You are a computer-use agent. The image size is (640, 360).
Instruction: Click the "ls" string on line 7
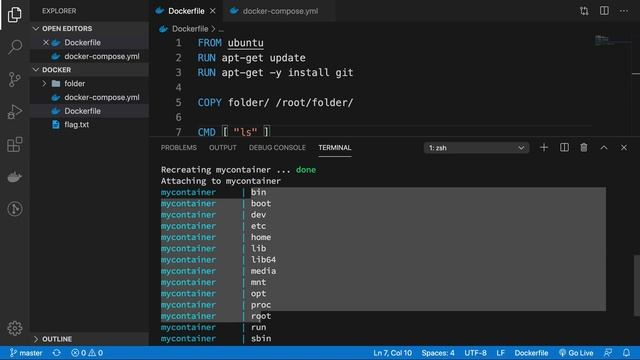pyautogui.click(x=245, y=132)
